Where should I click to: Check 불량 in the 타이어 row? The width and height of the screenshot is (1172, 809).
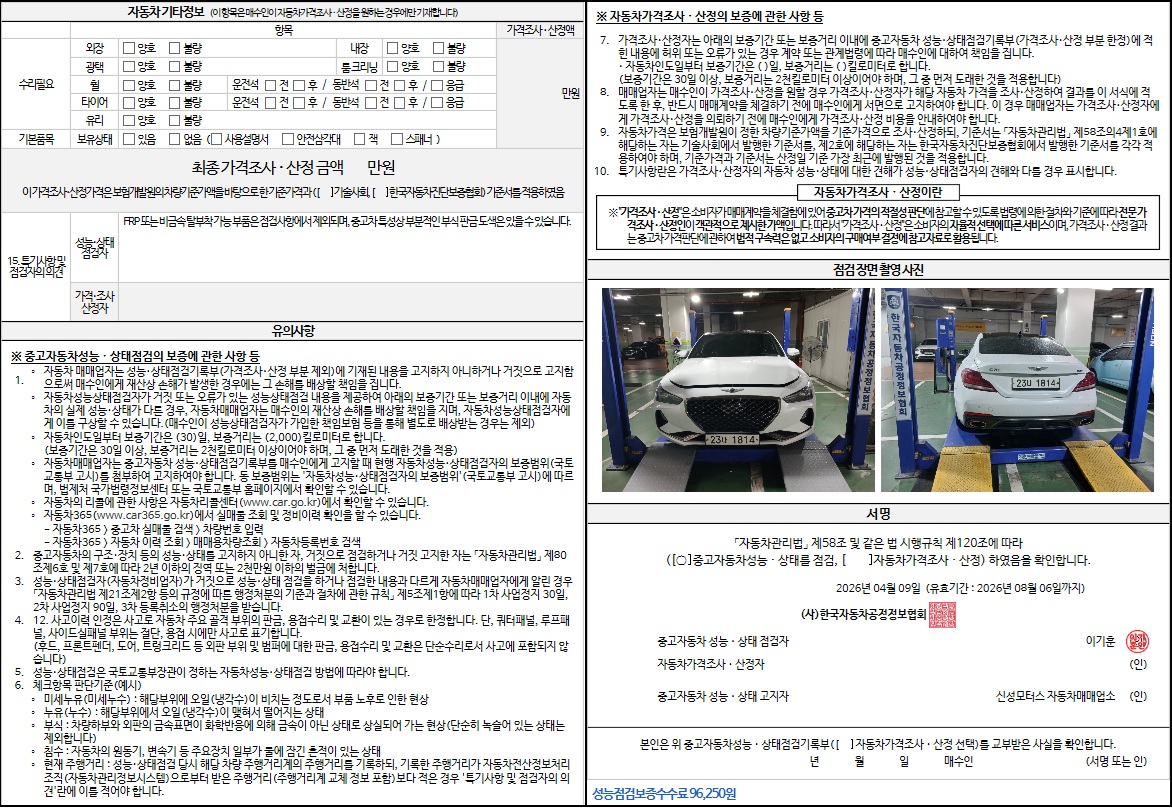pyautogui.click(x=174, y=102)
